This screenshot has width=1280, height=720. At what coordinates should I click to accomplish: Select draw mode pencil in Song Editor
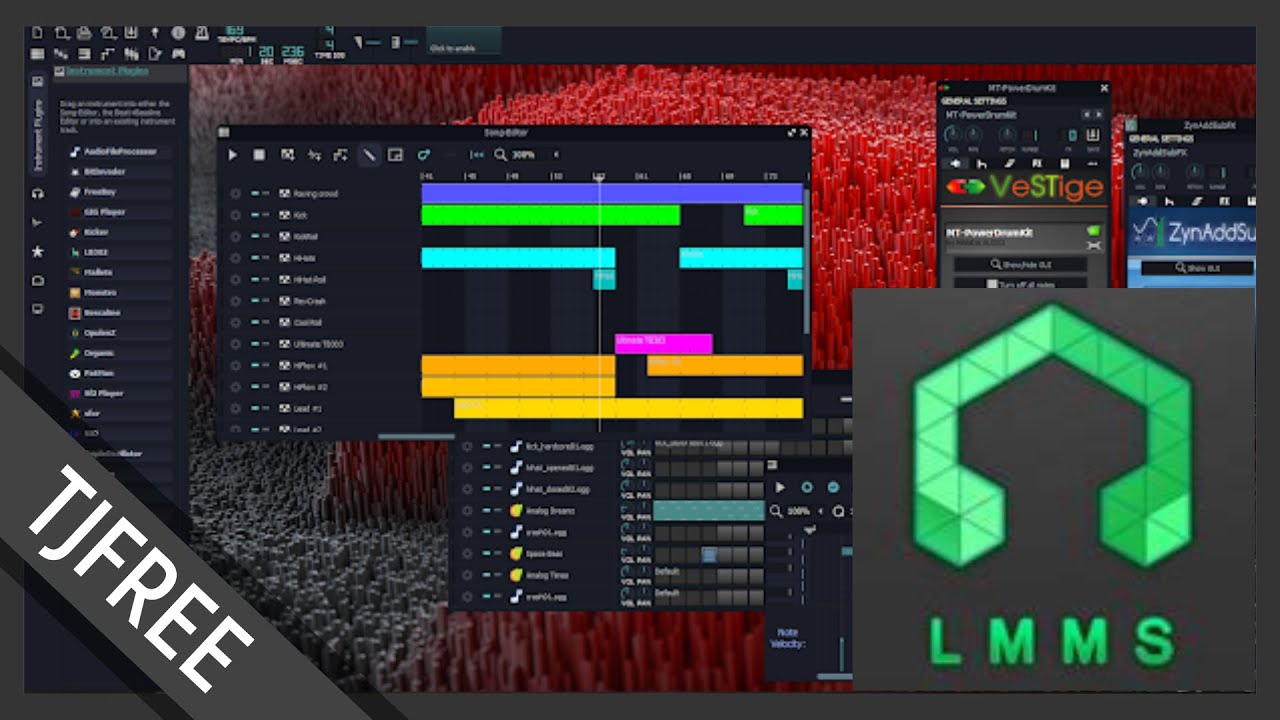click(x=369, y=155)
